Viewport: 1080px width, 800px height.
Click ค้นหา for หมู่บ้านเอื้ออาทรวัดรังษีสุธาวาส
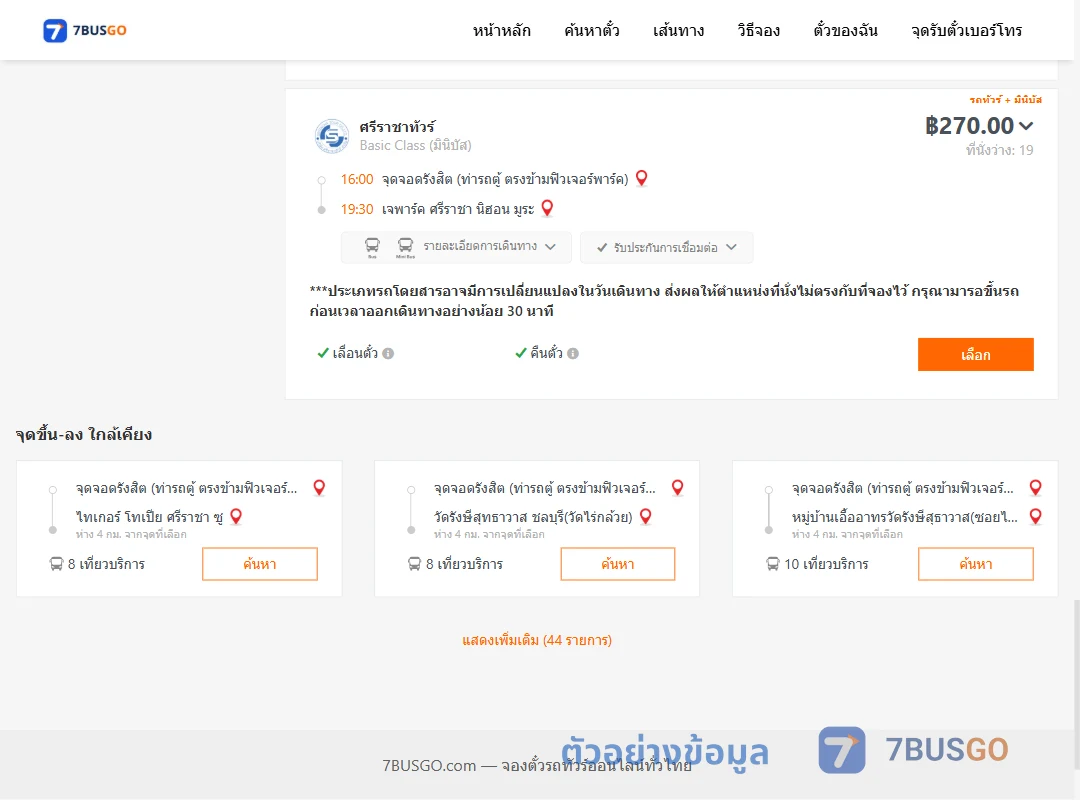(x=975, y=564)
